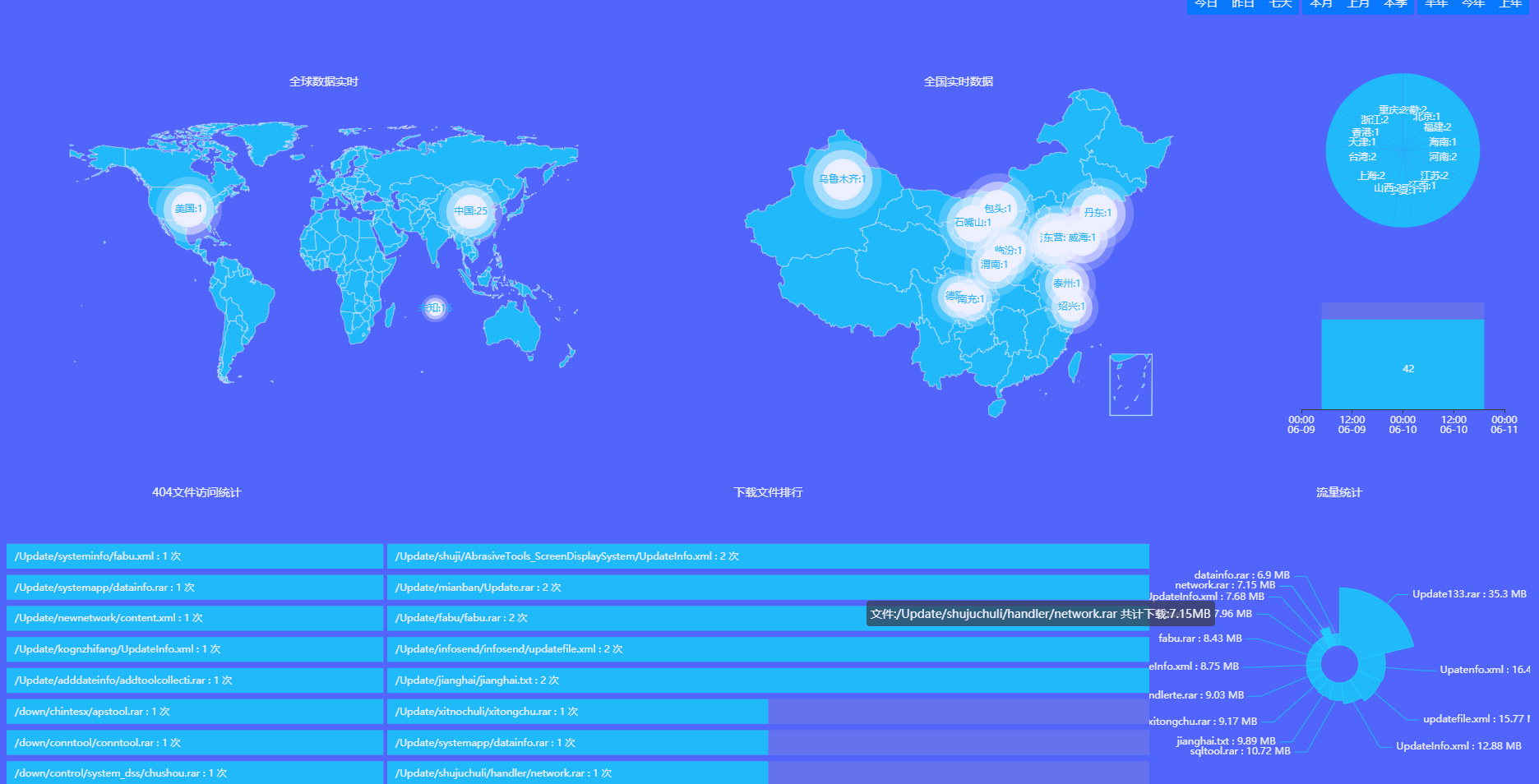This screenshot has width=1539, height=784.
Task: Click the bar labeled 42 in traffic chart
Action: [1403, 364]
